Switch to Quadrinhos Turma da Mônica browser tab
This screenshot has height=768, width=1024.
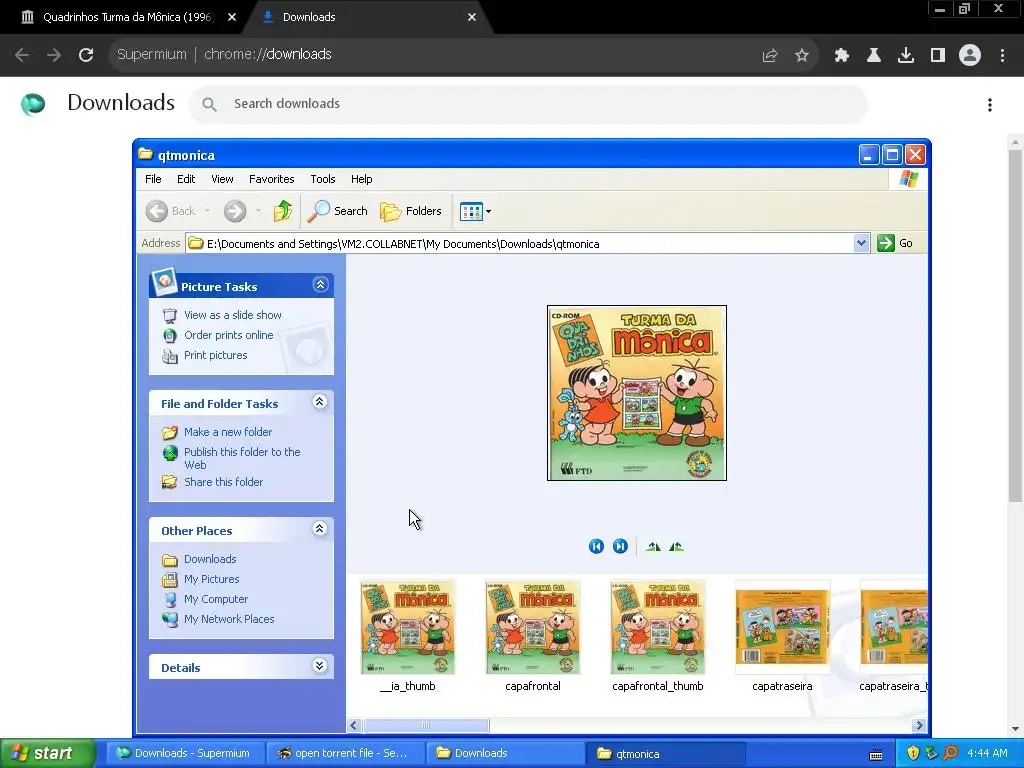[127, 17]
